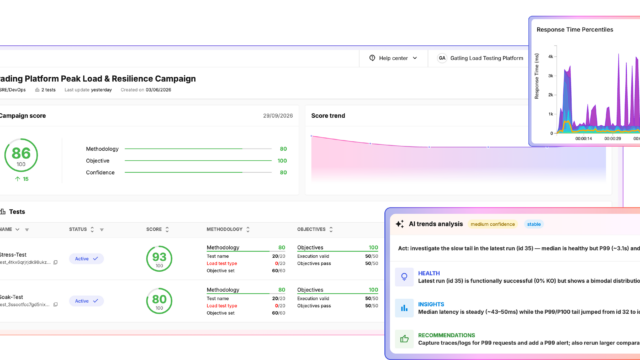640x360 pixels.
Task: Click the Tests section icon
Action: click(3, 211)
